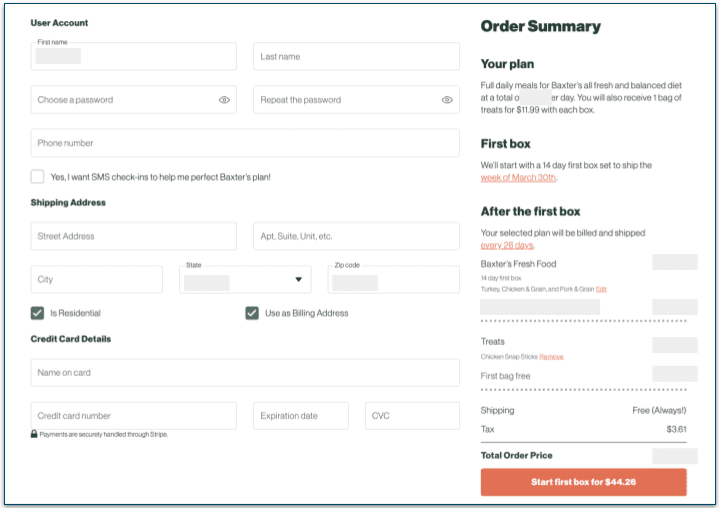This screenshot has width=719, height=508.
Task: Focus the Name on card field
Action: coord(245,373)
